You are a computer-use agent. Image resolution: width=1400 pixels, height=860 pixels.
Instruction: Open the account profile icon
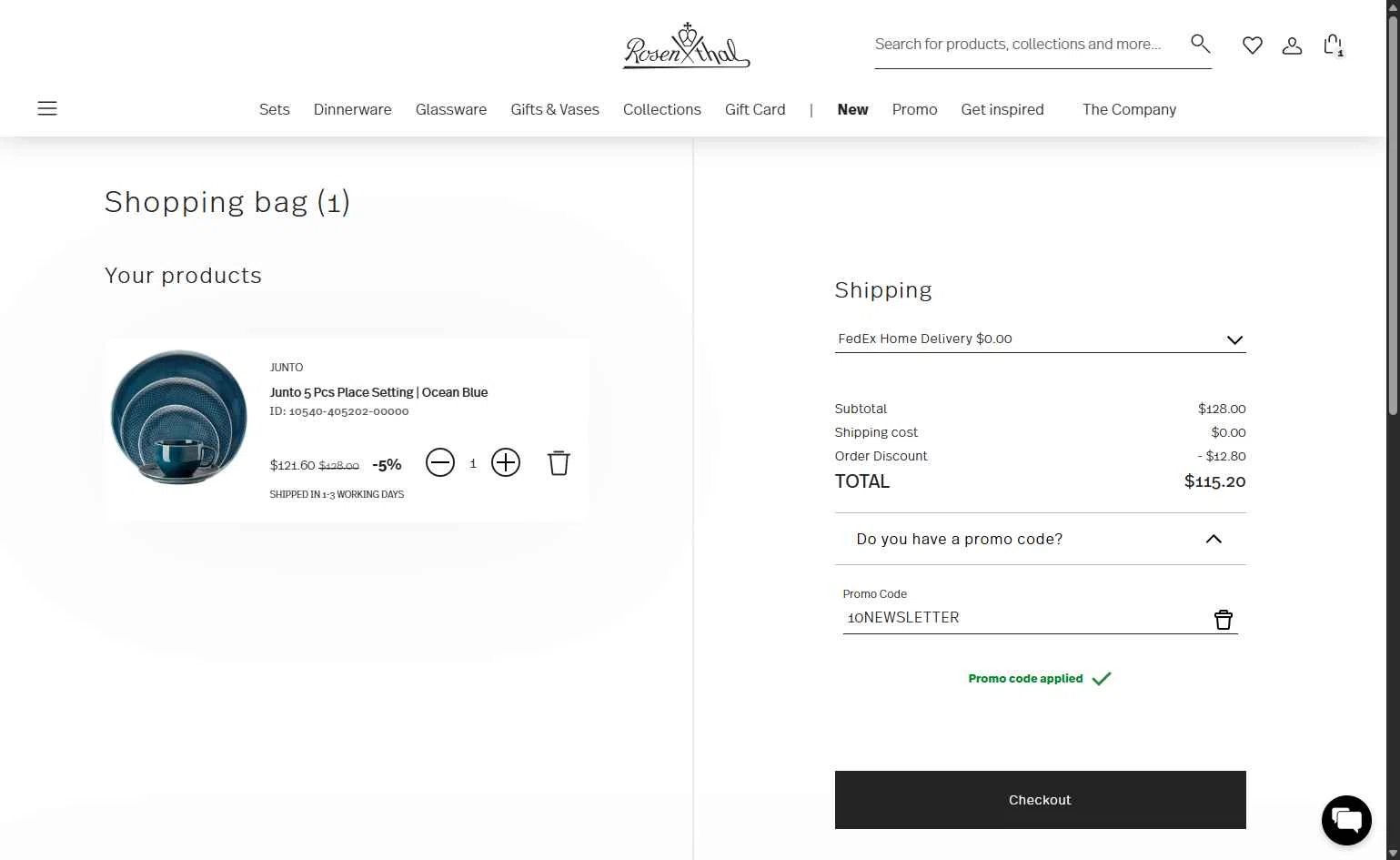(x=1292, y=45)
